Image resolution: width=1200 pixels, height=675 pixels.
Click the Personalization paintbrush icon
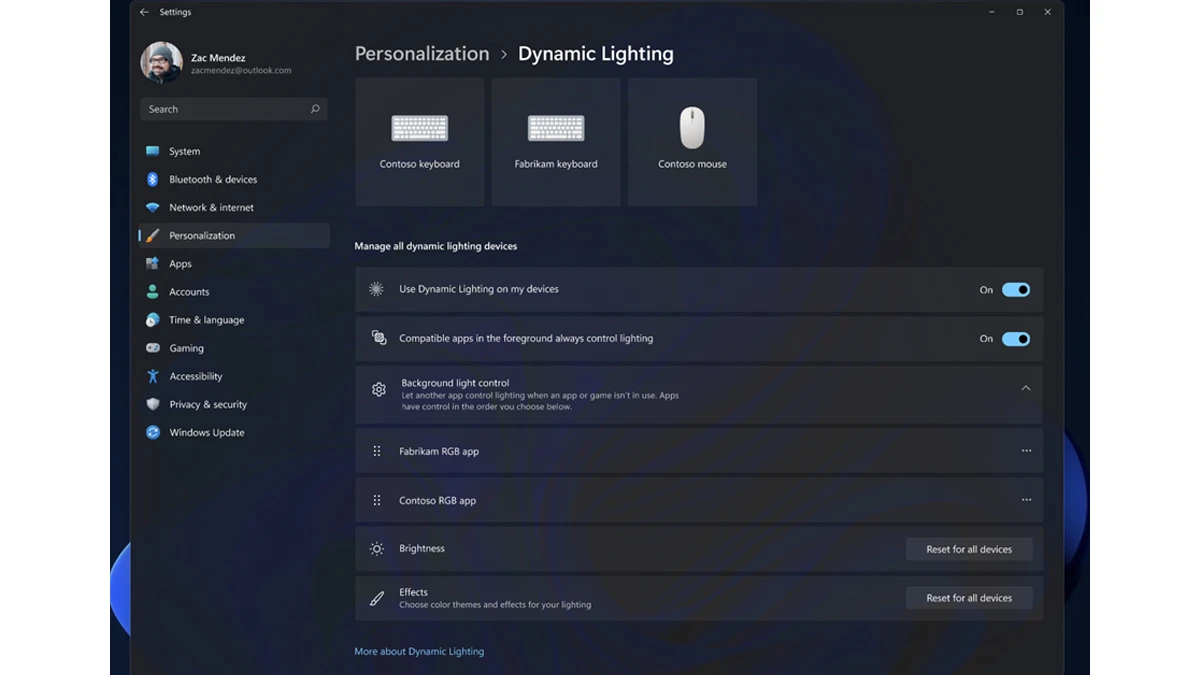pos(152,236)
